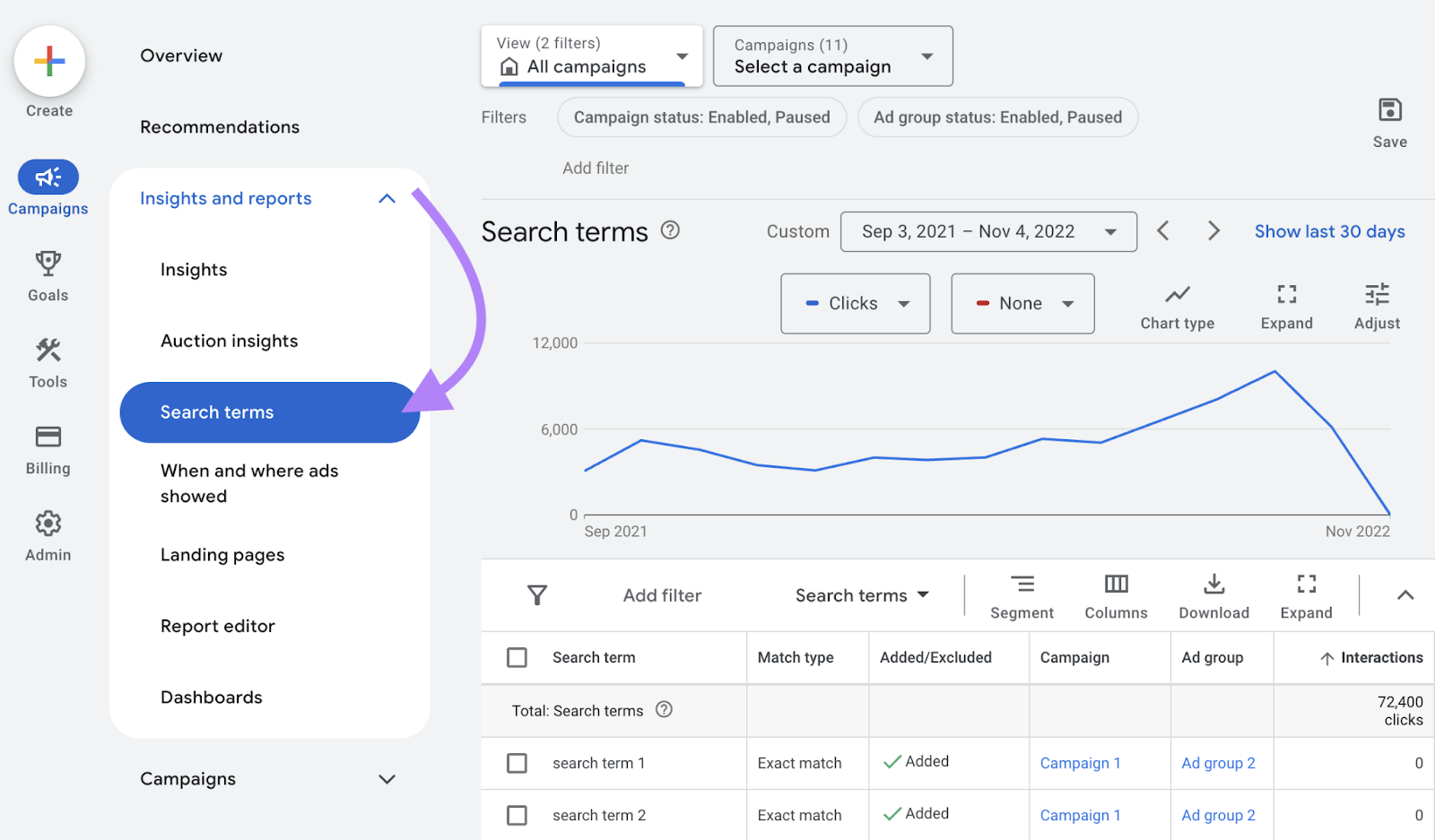
Task: Collapse the Insights and reports section
Action: [387, 198]
